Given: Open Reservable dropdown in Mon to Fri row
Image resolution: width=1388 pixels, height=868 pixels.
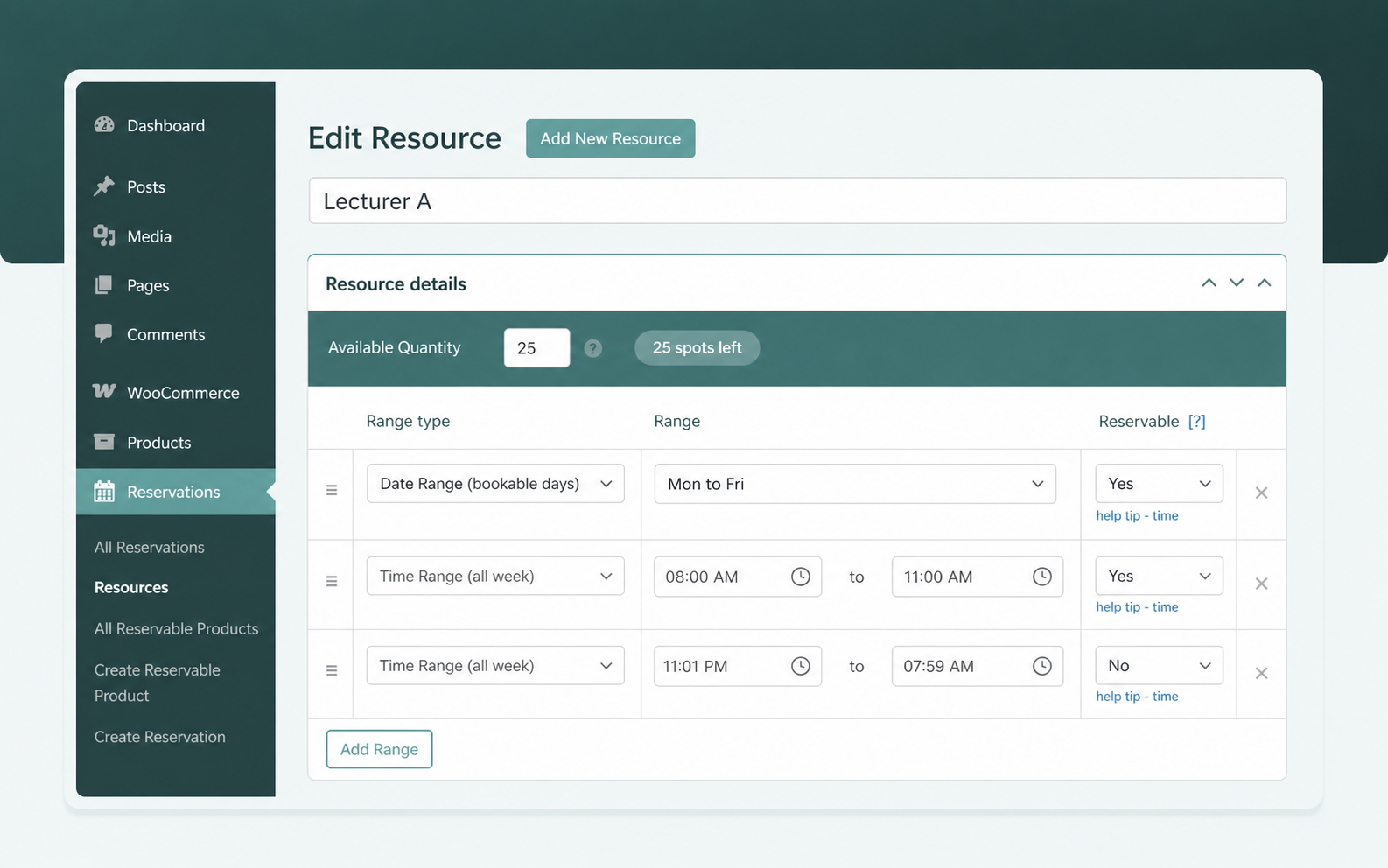Looking at the screenshot, I should coord(1160,484).
